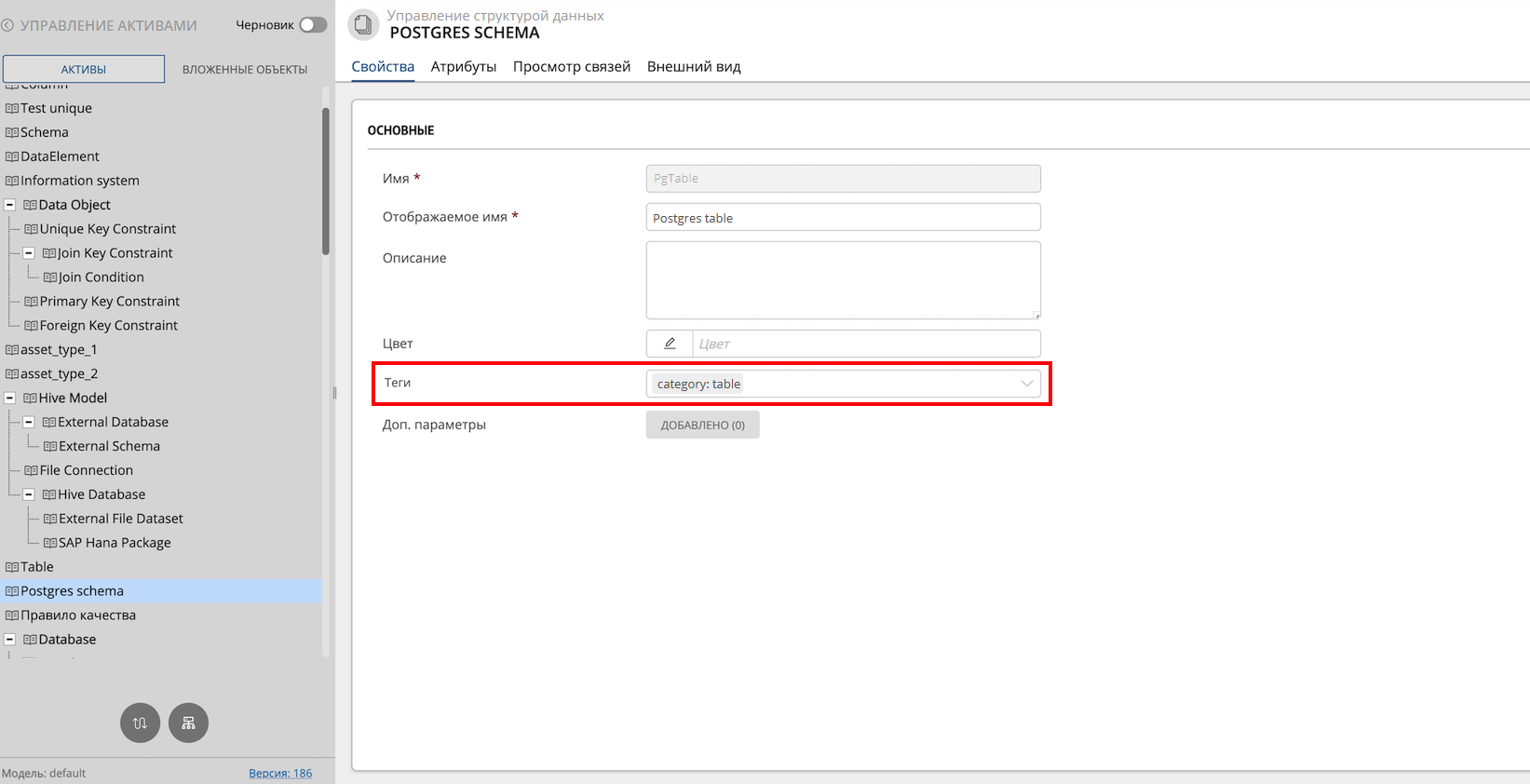Viewport: 1530px width, 784px height.
Task: Open the Теги dropdown arrow
Action: (1026, 384)
